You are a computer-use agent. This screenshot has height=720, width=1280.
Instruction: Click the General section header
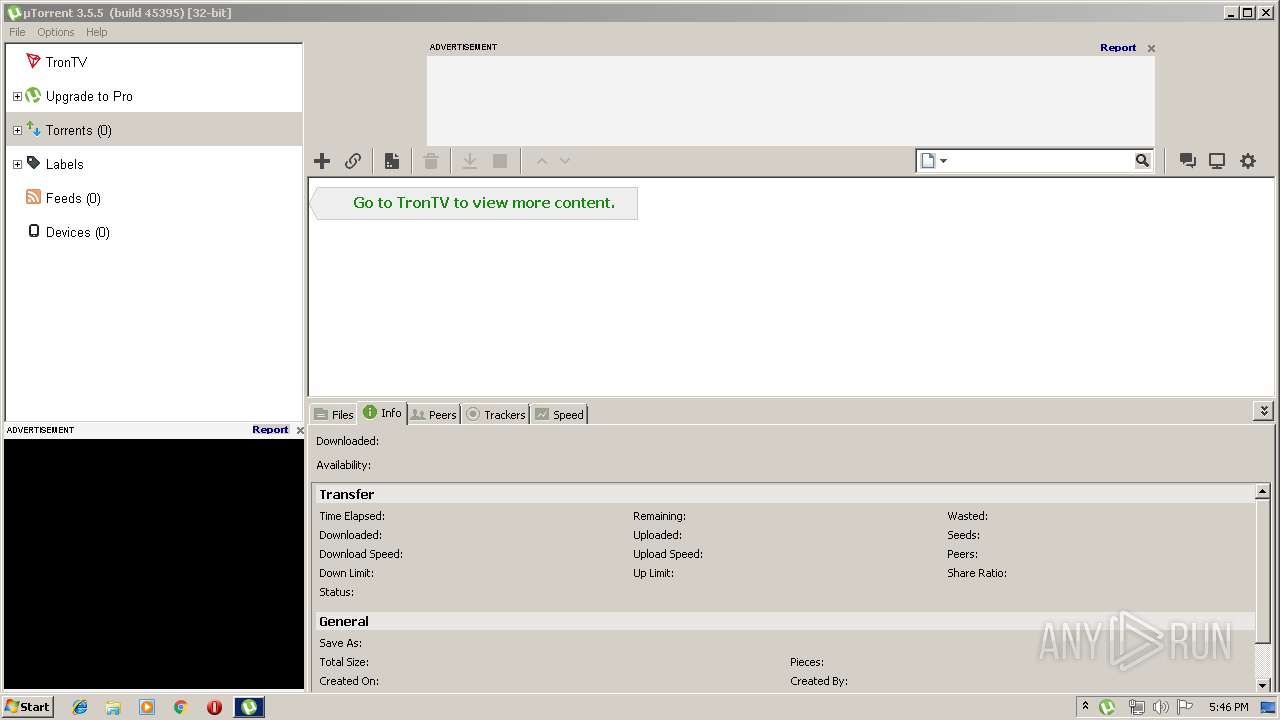click(784, 621)
